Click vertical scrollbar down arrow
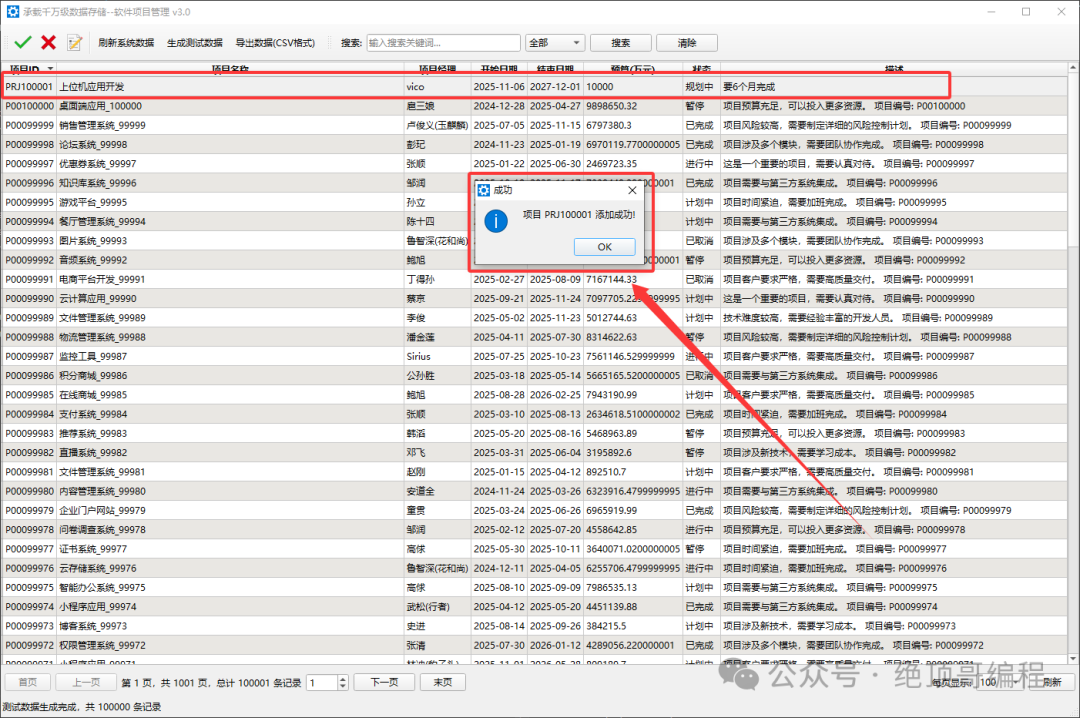The height and width of the screenshot is (718, 1080). [x=1073, y=658]
